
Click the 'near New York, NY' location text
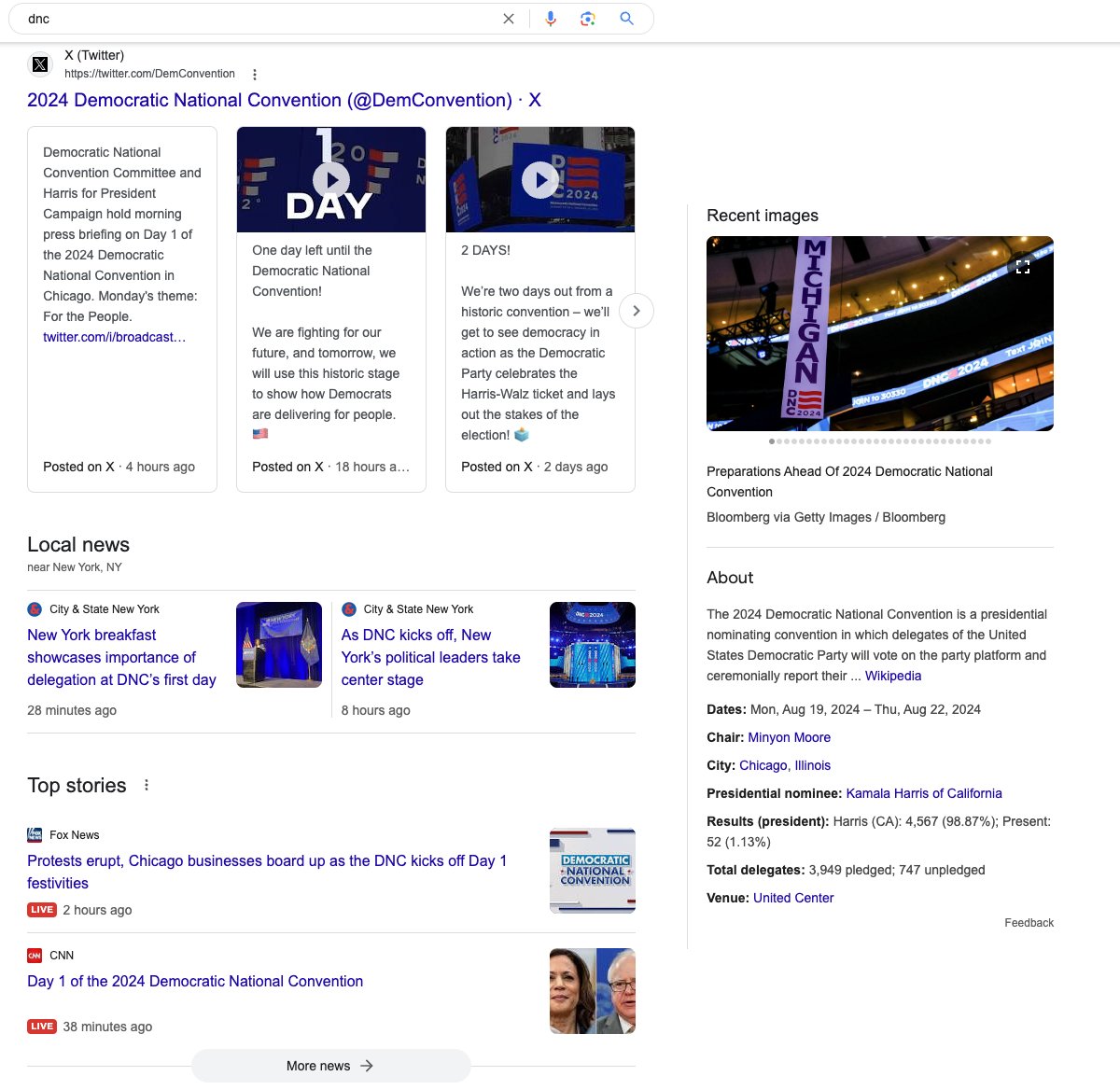click(75, 567)
